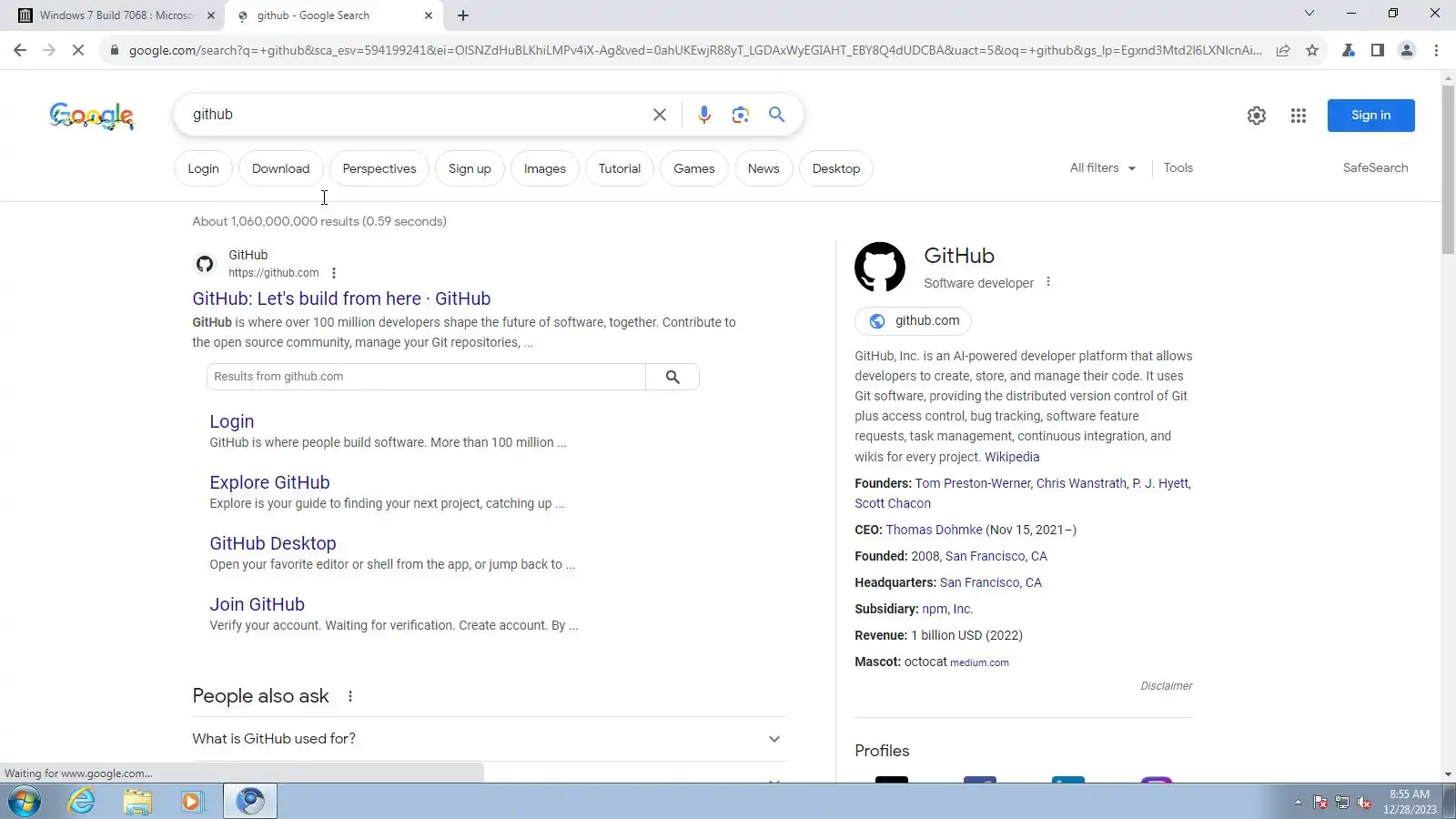
Task: Launch Internet Explorer from the taskbar
Action: tap(82, 802)
